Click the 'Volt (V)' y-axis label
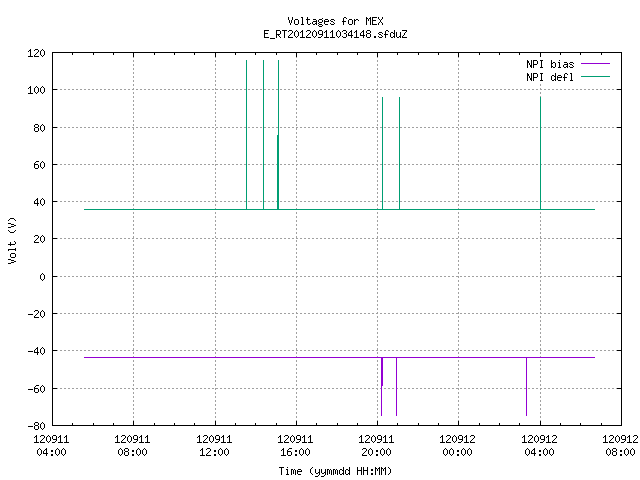Screen dimensions: 640x480 pyautogui.click(x=12, y=240)
